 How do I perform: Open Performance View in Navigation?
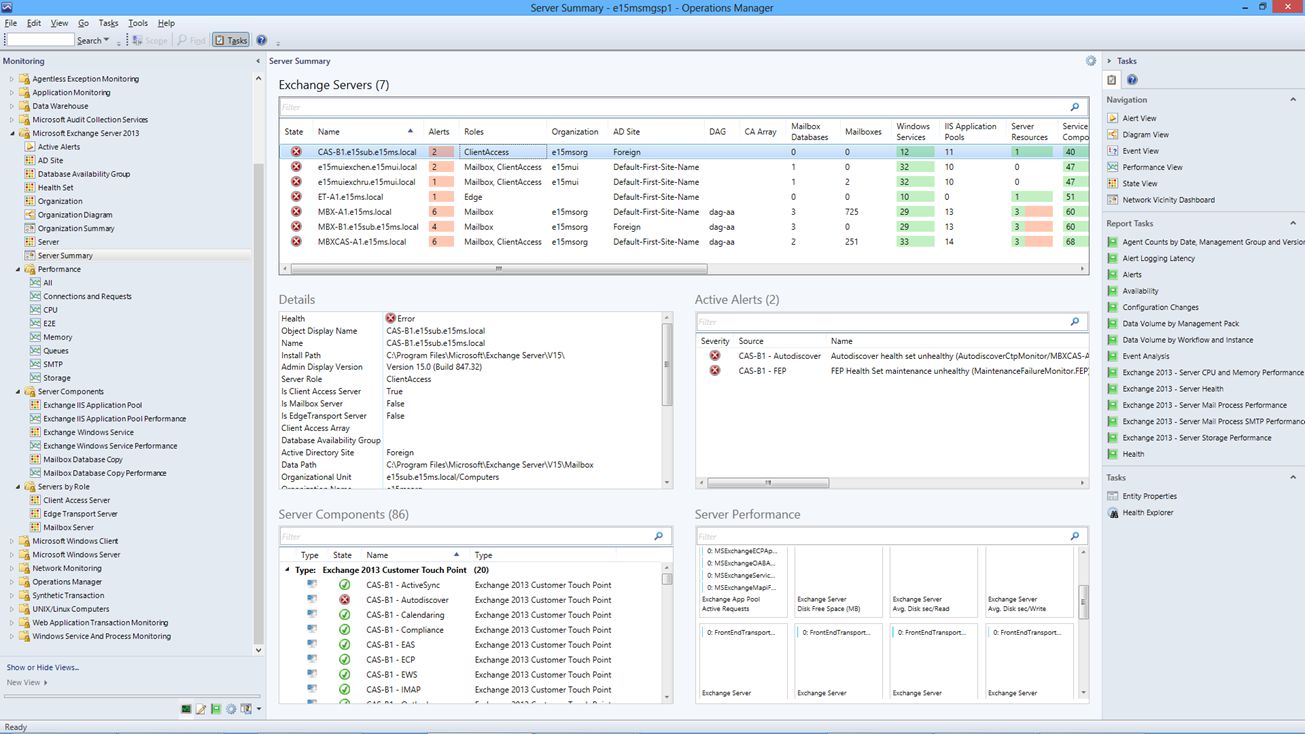coord(1152,167)
